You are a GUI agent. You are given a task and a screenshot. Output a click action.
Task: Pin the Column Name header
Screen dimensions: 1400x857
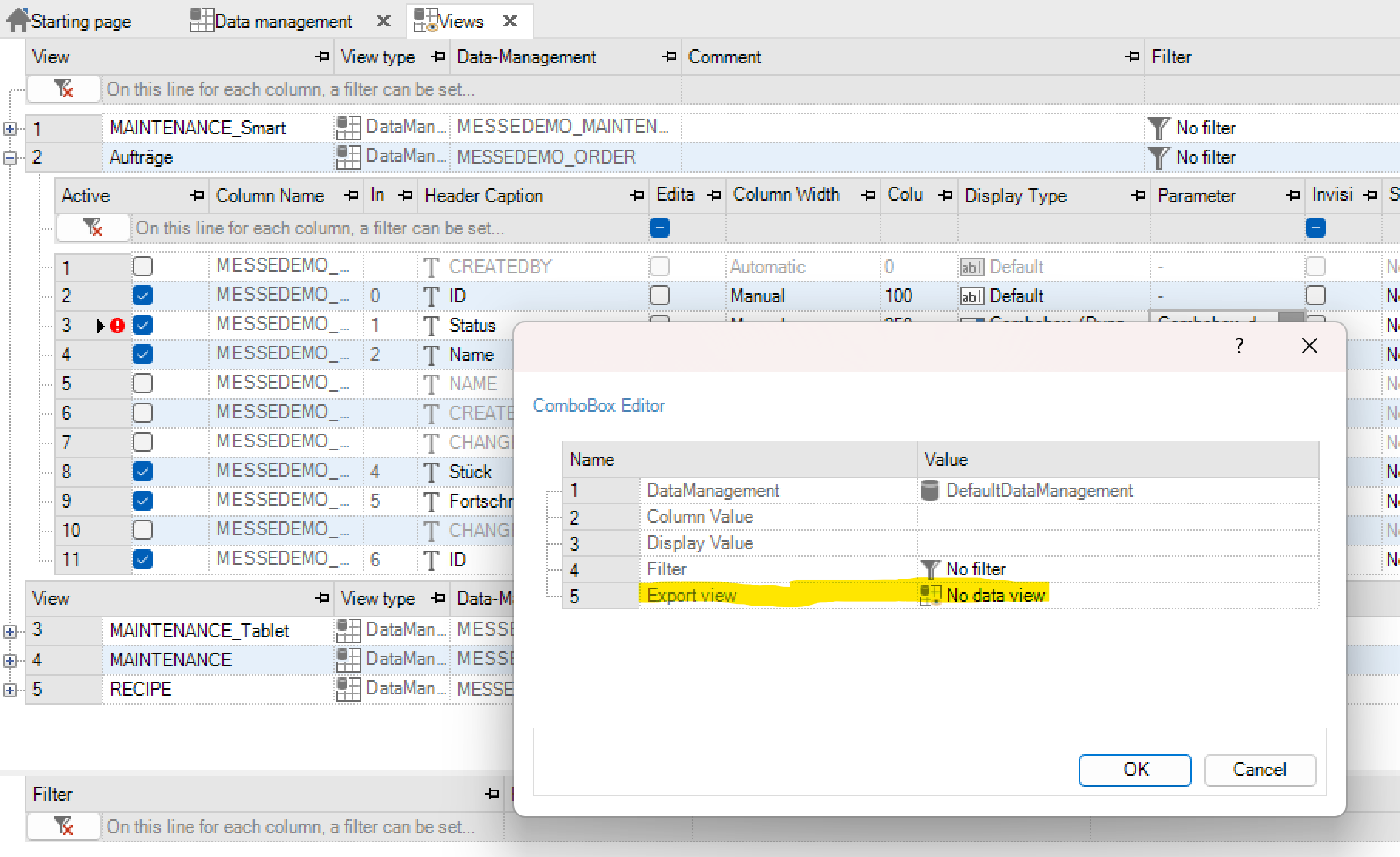pos(351,196)
